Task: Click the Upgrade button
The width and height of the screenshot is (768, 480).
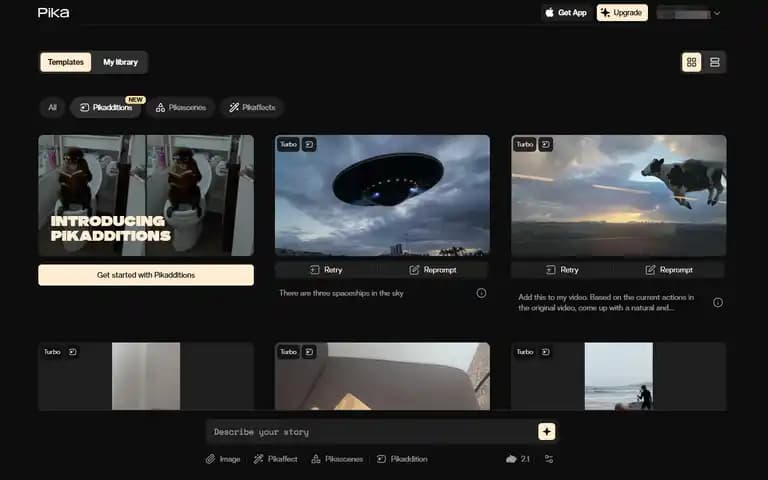Action: (622, 13)
